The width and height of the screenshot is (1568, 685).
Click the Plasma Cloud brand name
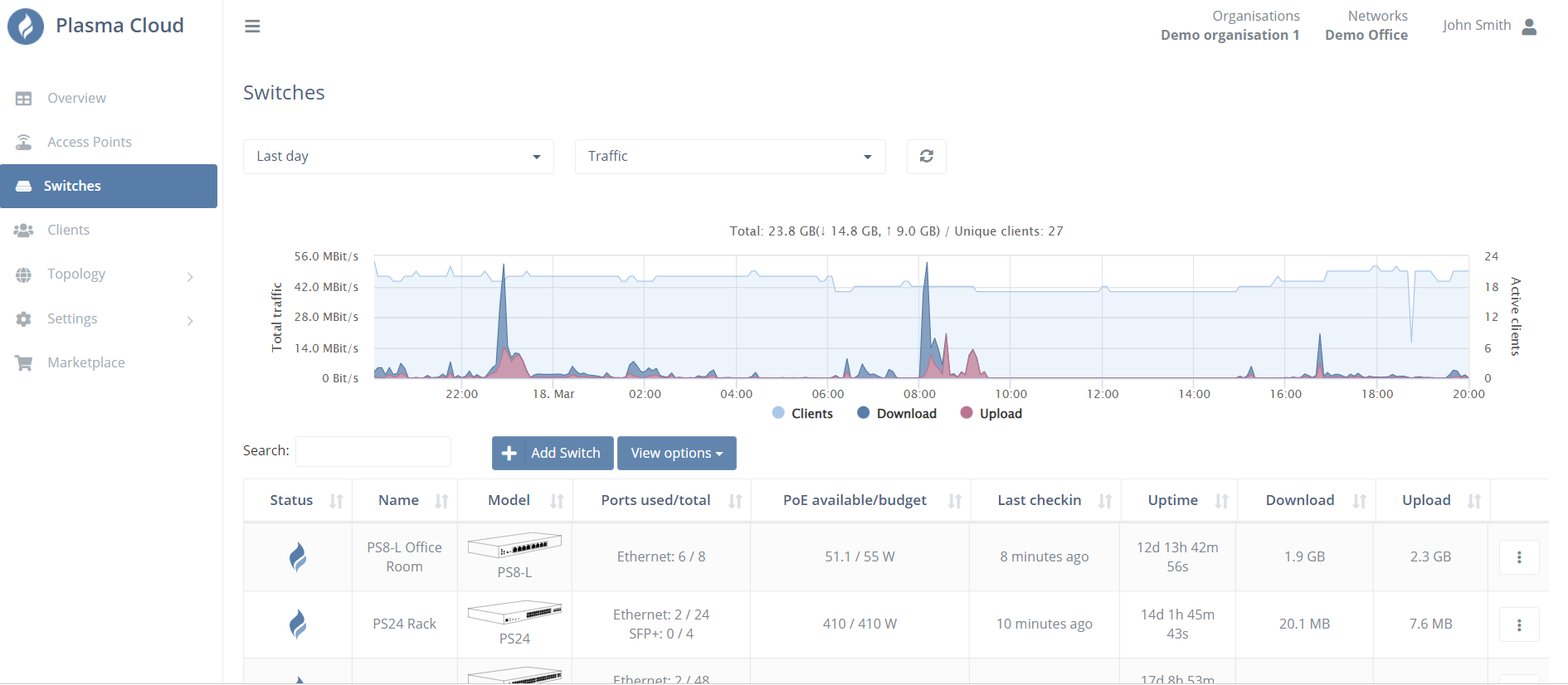120,26
